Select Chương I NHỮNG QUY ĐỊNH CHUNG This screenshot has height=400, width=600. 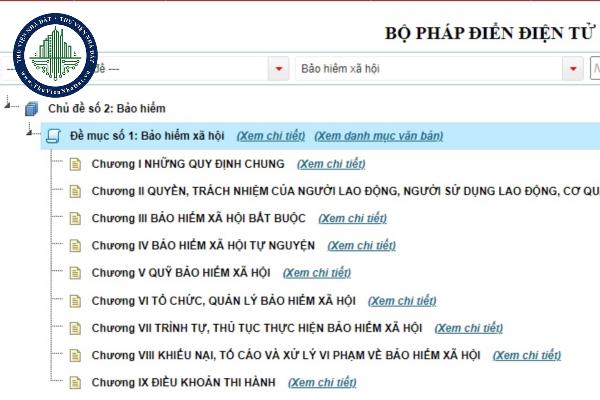(x=188, y=164)
